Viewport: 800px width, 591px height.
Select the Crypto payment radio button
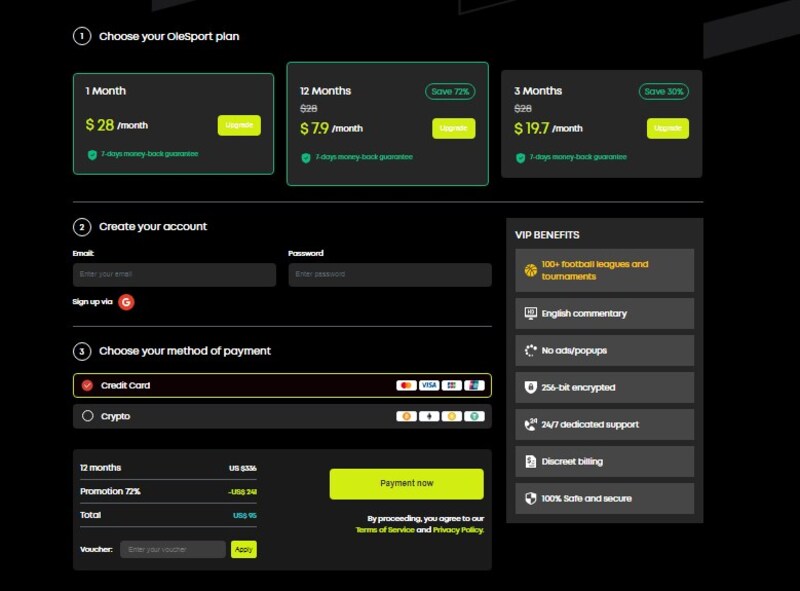[88, 416]
